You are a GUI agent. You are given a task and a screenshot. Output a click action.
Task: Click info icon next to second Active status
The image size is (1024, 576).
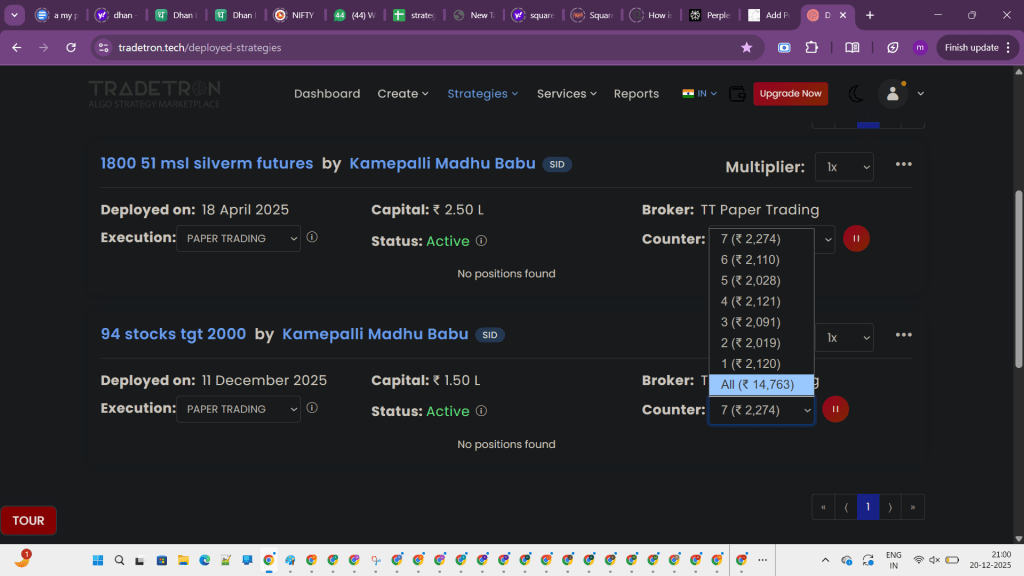tap(481, 411)
